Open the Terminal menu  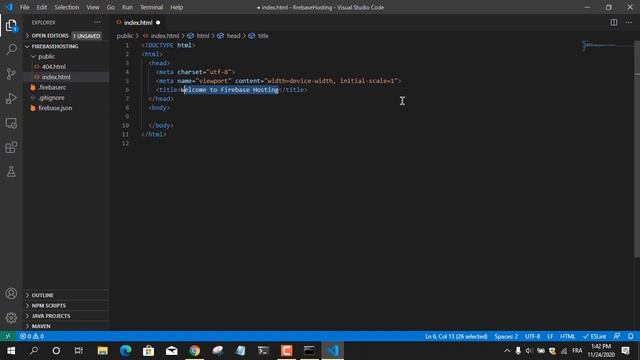151,7
